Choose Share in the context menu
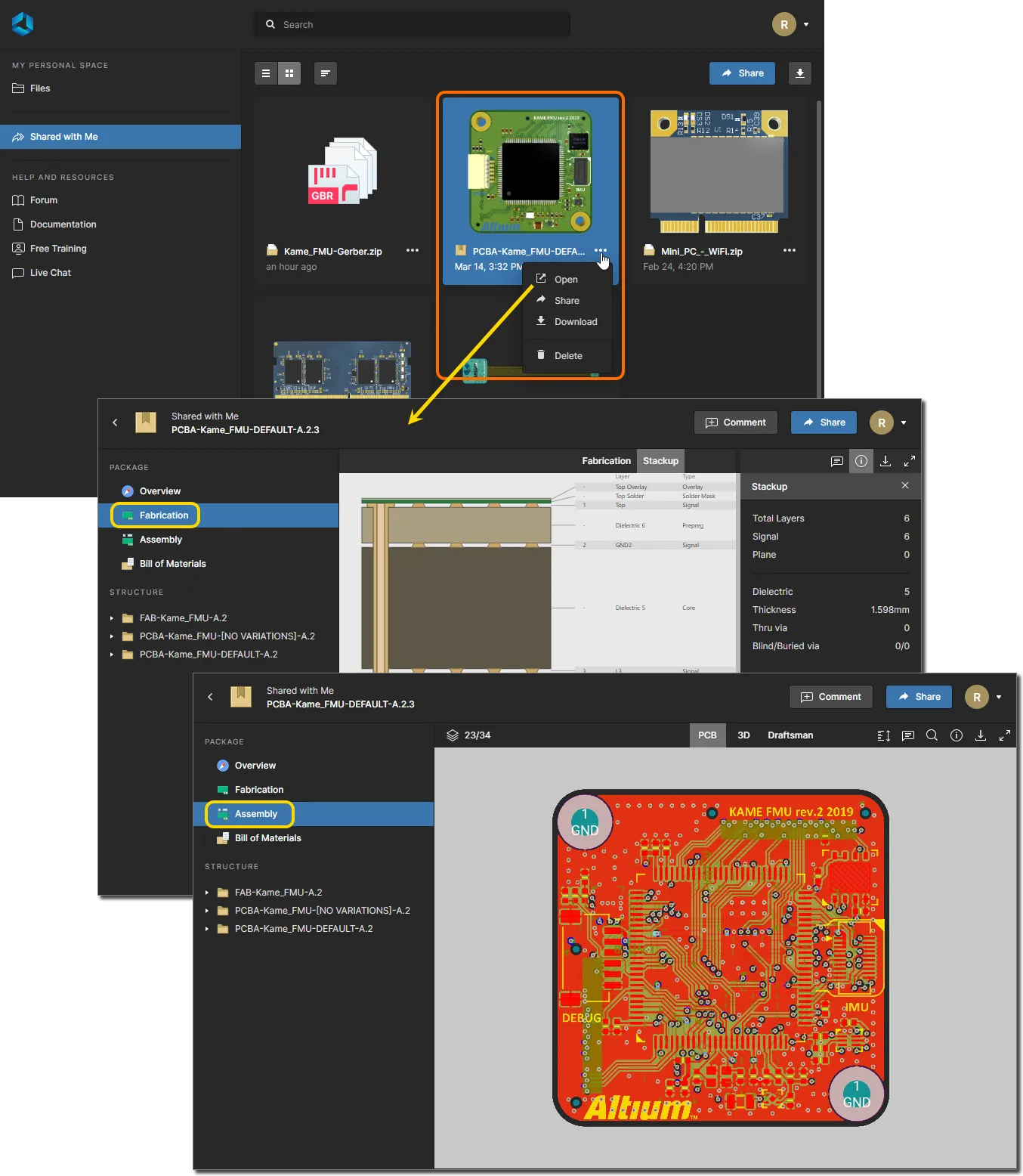The width and height of the screenshot is (1023, 1176). coord(567,301)
